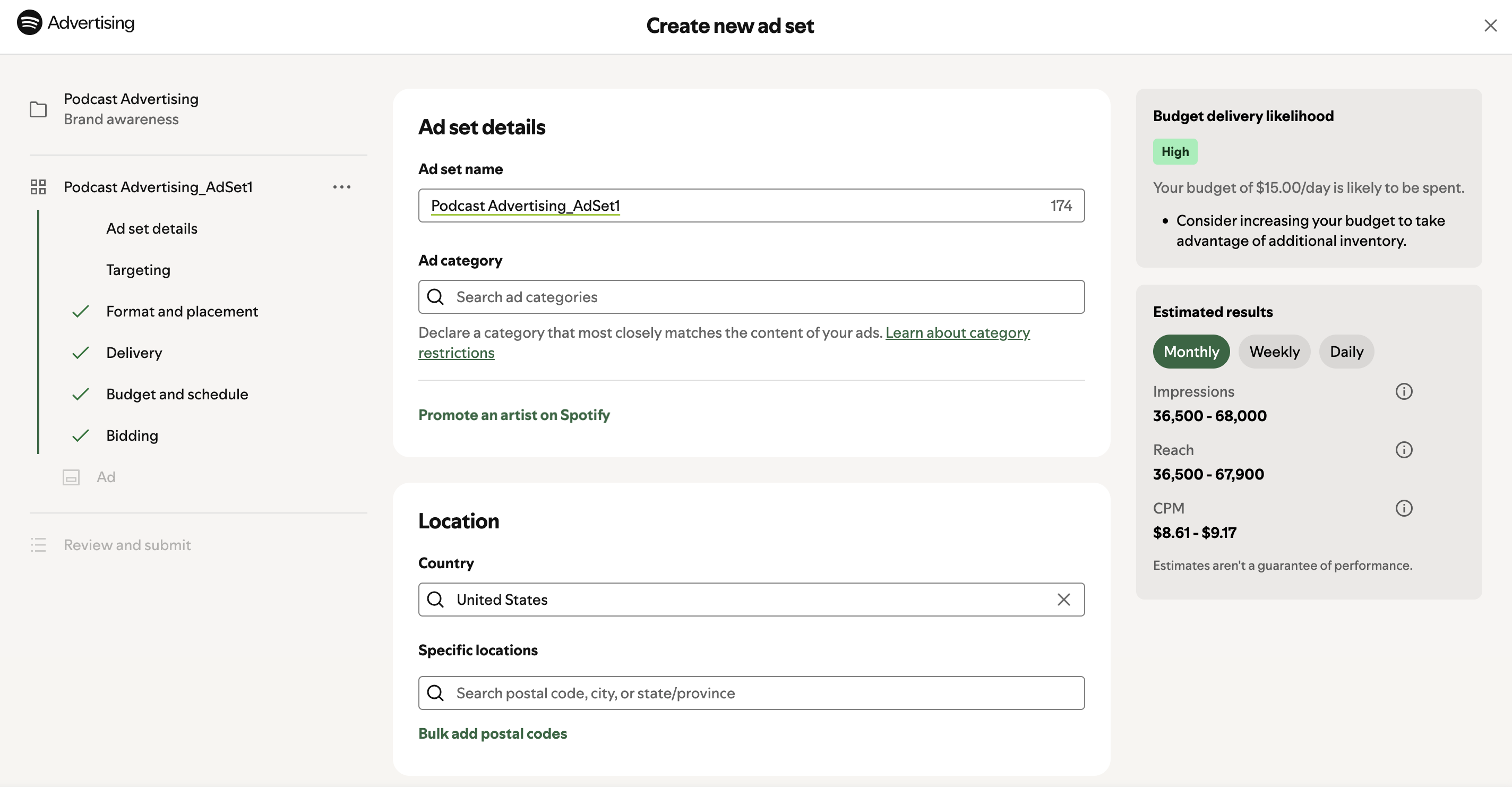This screenshot has width=1512, height=787.
Task: Switch estimated results to Daily
Action: tap(1346, 351)
